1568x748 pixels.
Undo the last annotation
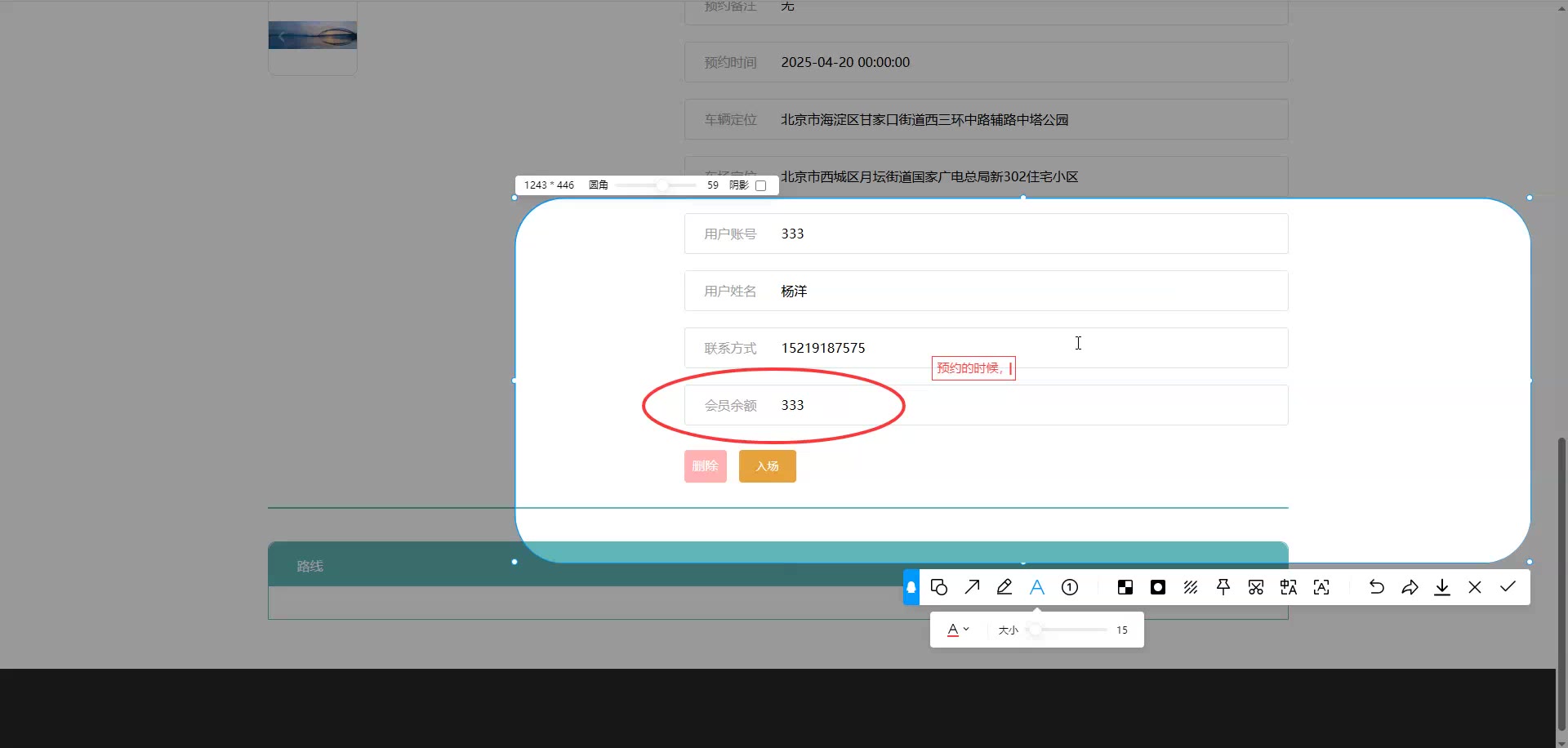tap(1377, 587)
